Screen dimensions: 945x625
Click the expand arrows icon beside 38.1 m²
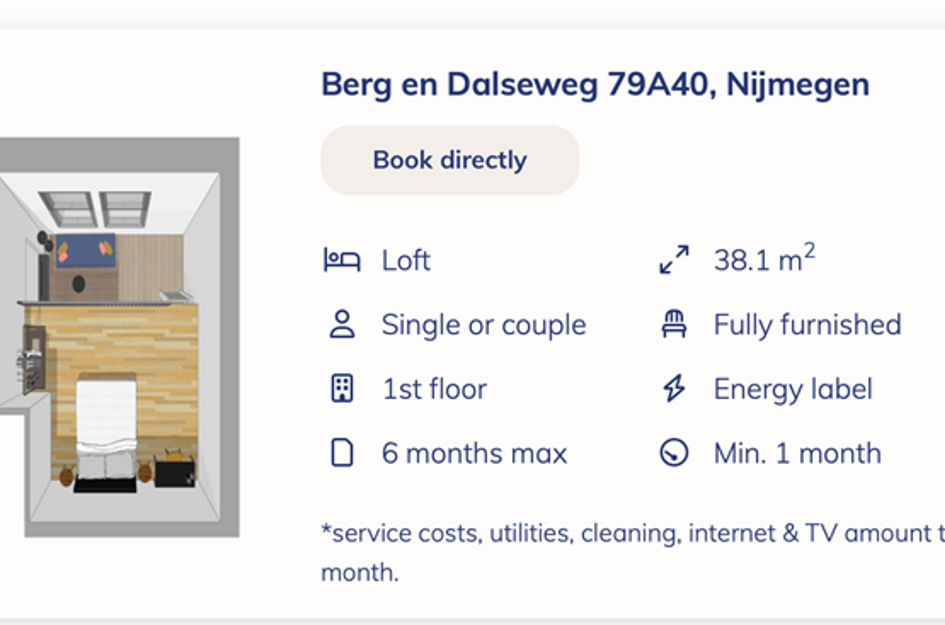point(674,261)
